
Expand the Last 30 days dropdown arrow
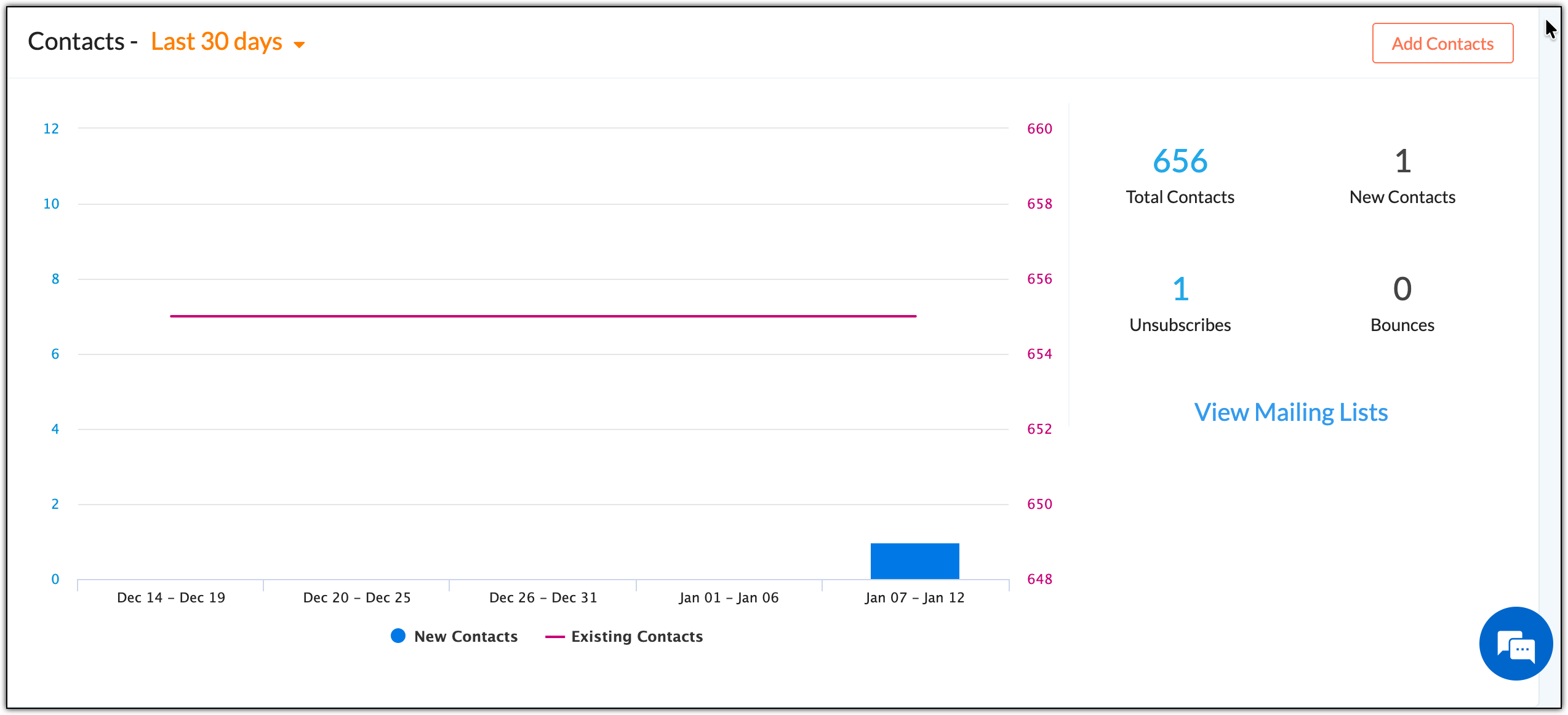click(x=300, y=44)
